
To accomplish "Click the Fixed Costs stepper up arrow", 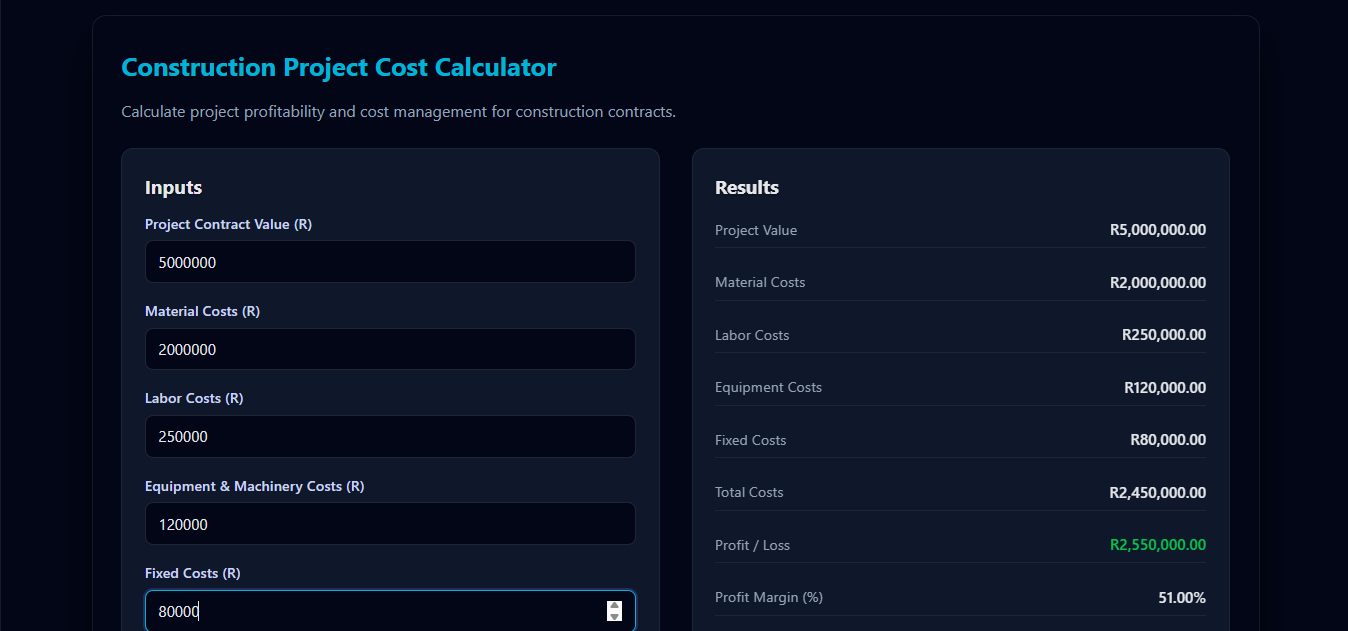I will (x=614, y=605).
